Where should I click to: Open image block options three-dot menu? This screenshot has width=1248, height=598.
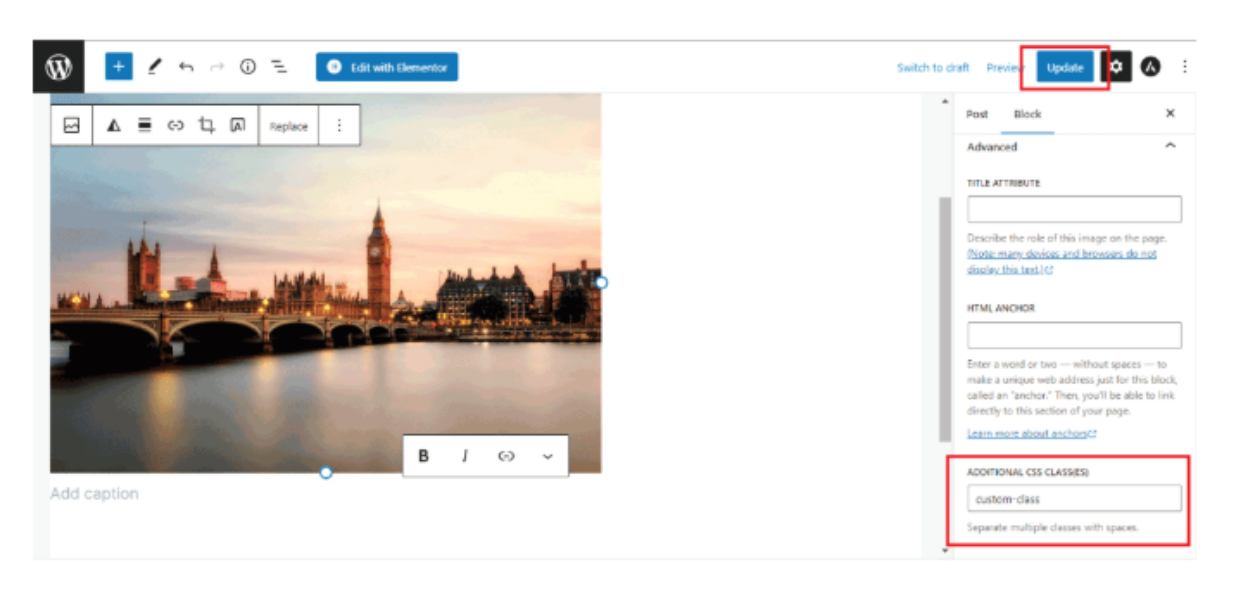point(339,126)
